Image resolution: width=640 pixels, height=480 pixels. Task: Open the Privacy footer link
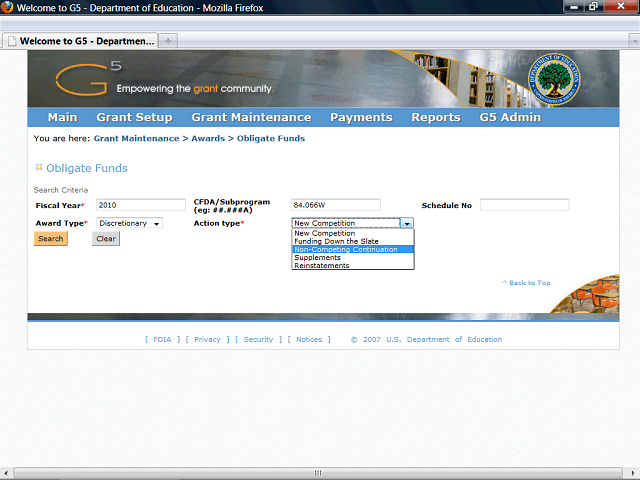(x=207, y=339)
